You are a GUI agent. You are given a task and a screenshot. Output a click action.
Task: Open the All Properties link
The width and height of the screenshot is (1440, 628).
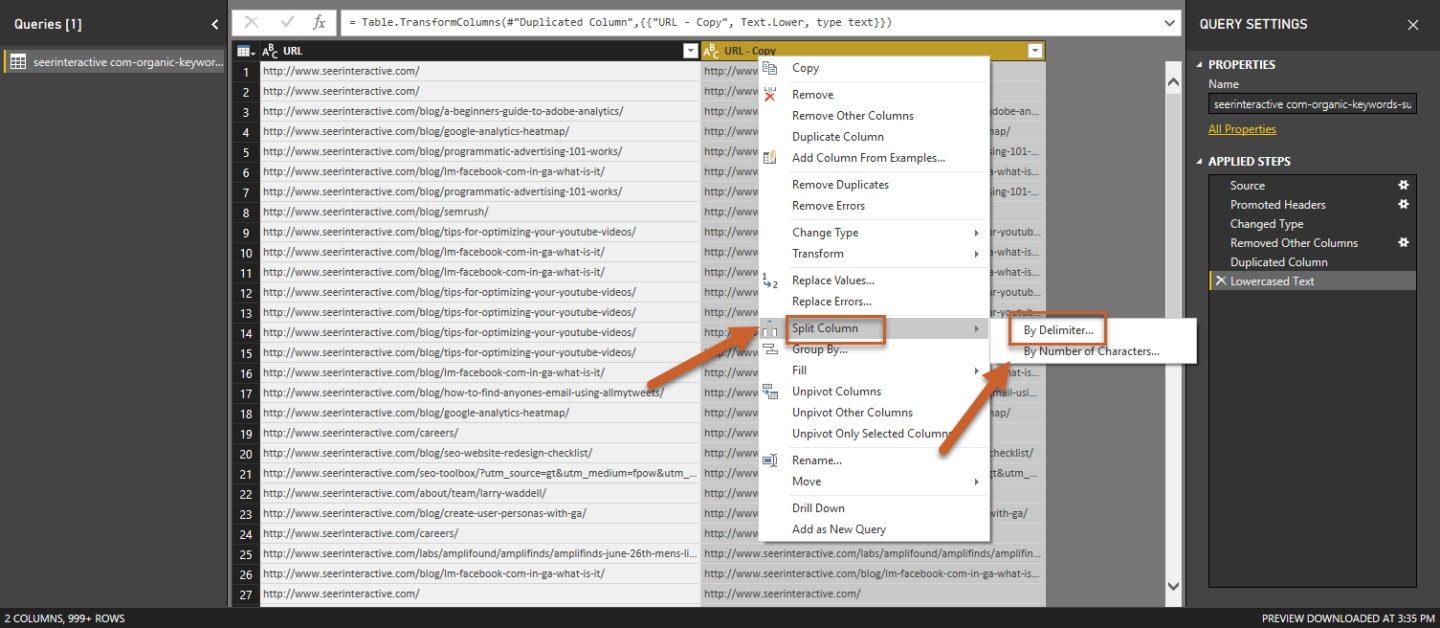[1242, 129]
